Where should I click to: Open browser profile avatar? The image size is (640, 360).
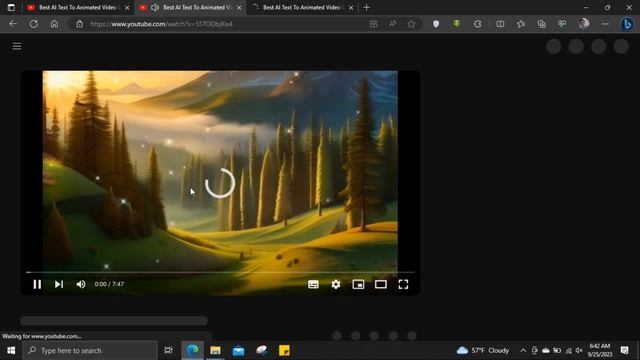[584, 24]
